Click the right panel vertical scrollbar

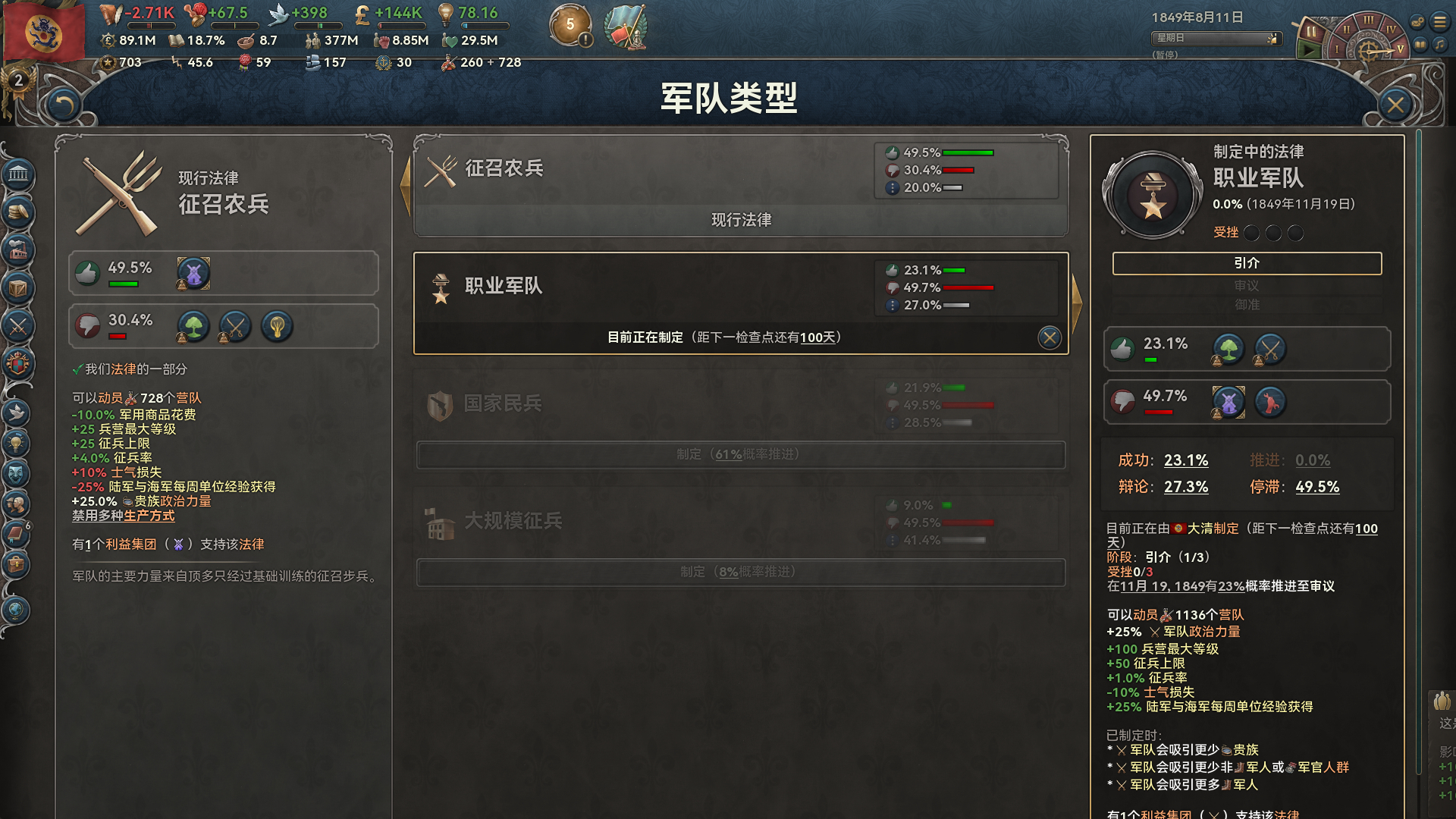pos(1417,470)
